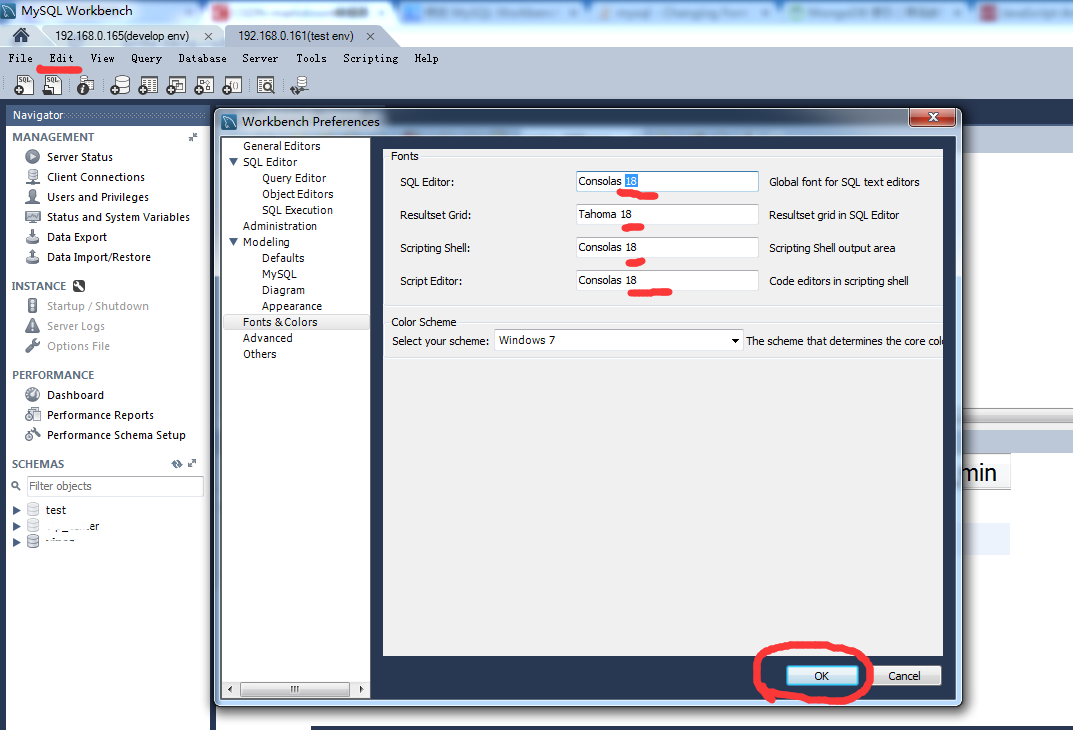Select Appearance under Modeling
The image size is (1073, 730).
pyautogui.click(x=292, y=306)
